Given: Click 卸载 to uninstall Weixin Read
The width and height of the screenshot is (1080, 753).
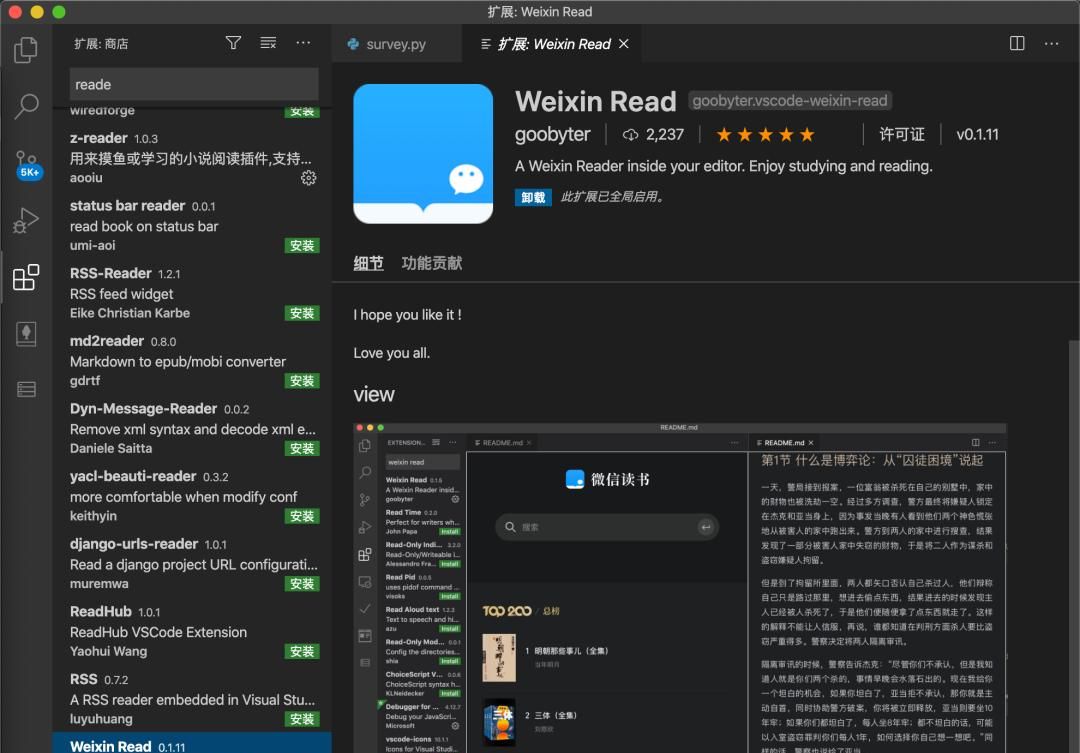Looking at the screenshot, I should click(533, 197).
